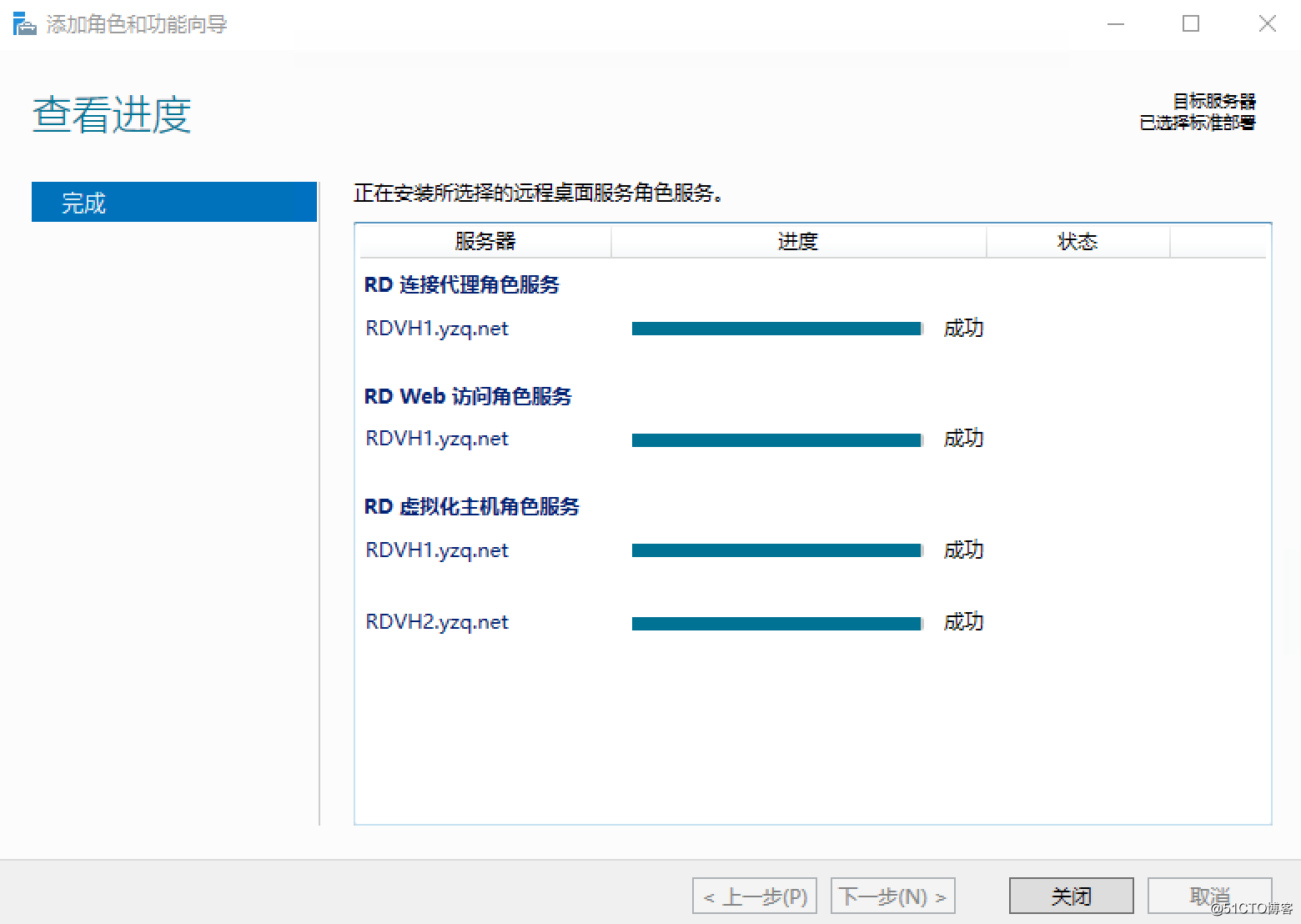Click the 已选择标准部署 target server text
This screenshot has height=924, width=1301.
click(x=1198, y=123)
